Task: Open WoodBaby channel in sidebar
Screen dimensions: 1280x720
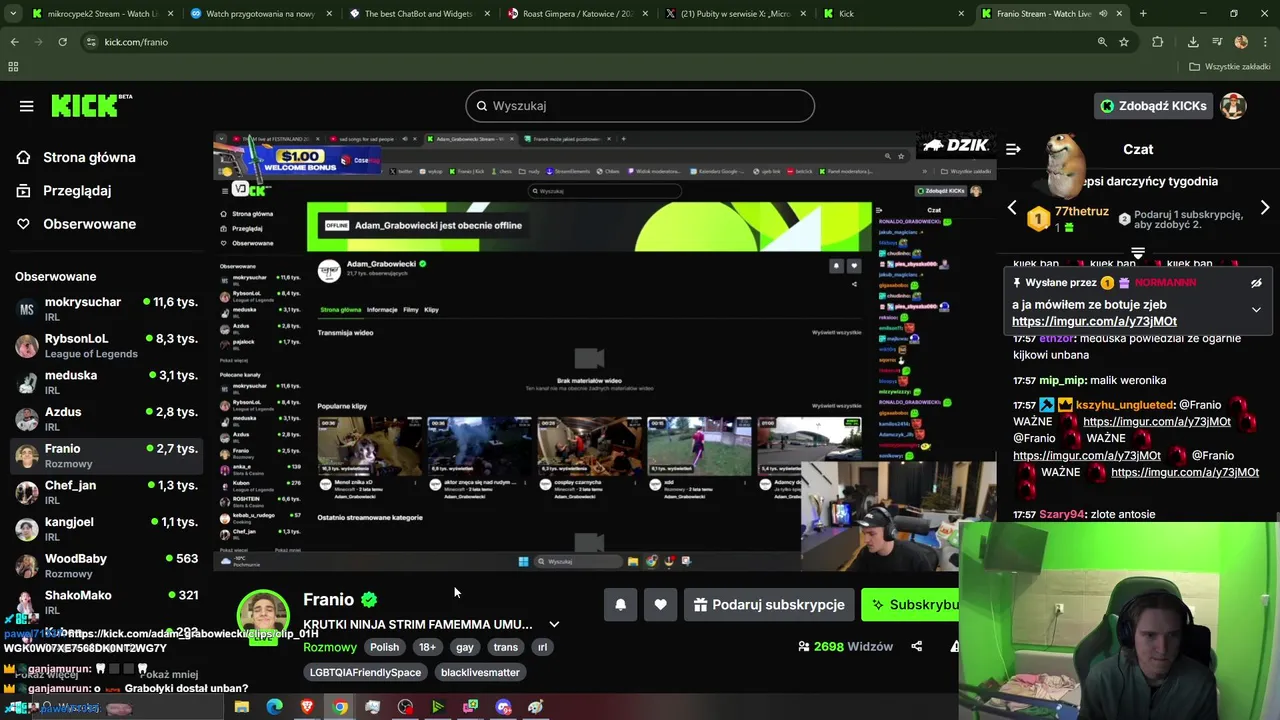Action: 106,565
